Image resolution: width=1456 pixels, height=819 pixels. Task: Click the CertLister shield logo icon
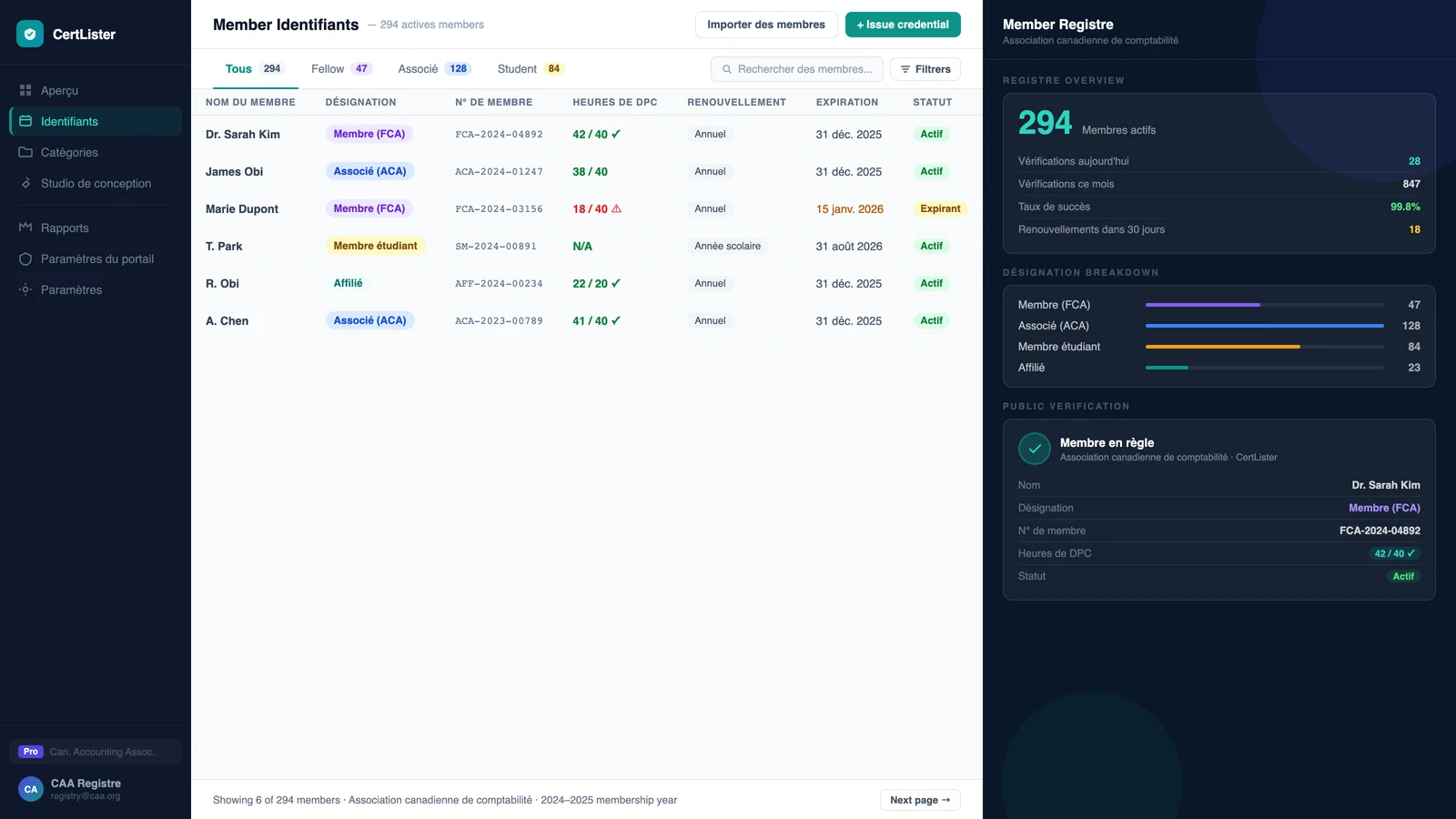tap(30, 34)
